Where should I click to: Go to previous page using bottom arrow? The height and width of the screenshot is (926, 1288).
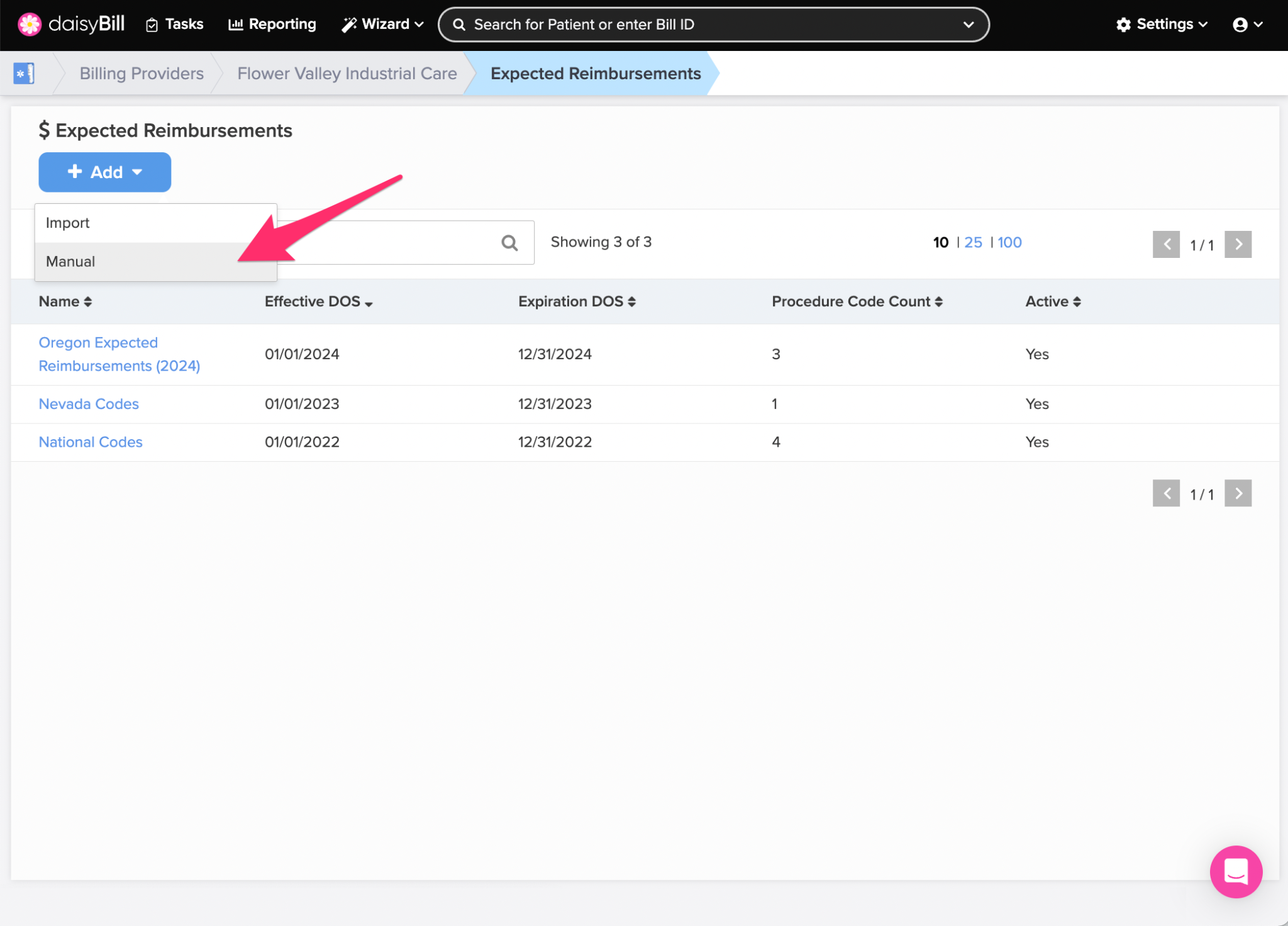click(1166, 493)
